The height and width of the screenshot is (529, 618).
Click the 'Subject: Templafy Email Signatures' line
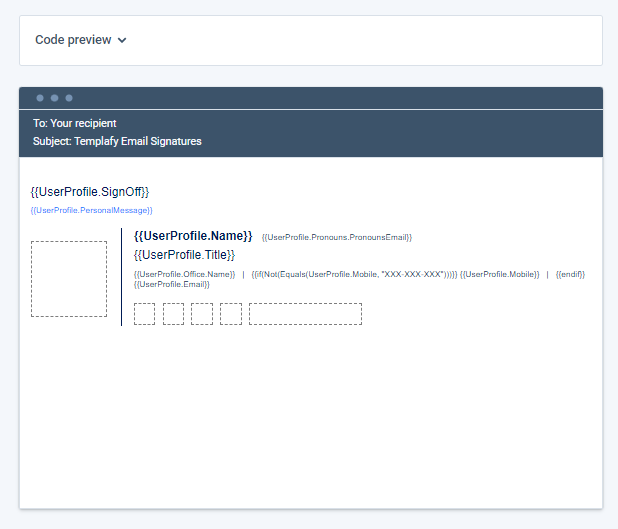coord(117,141)
